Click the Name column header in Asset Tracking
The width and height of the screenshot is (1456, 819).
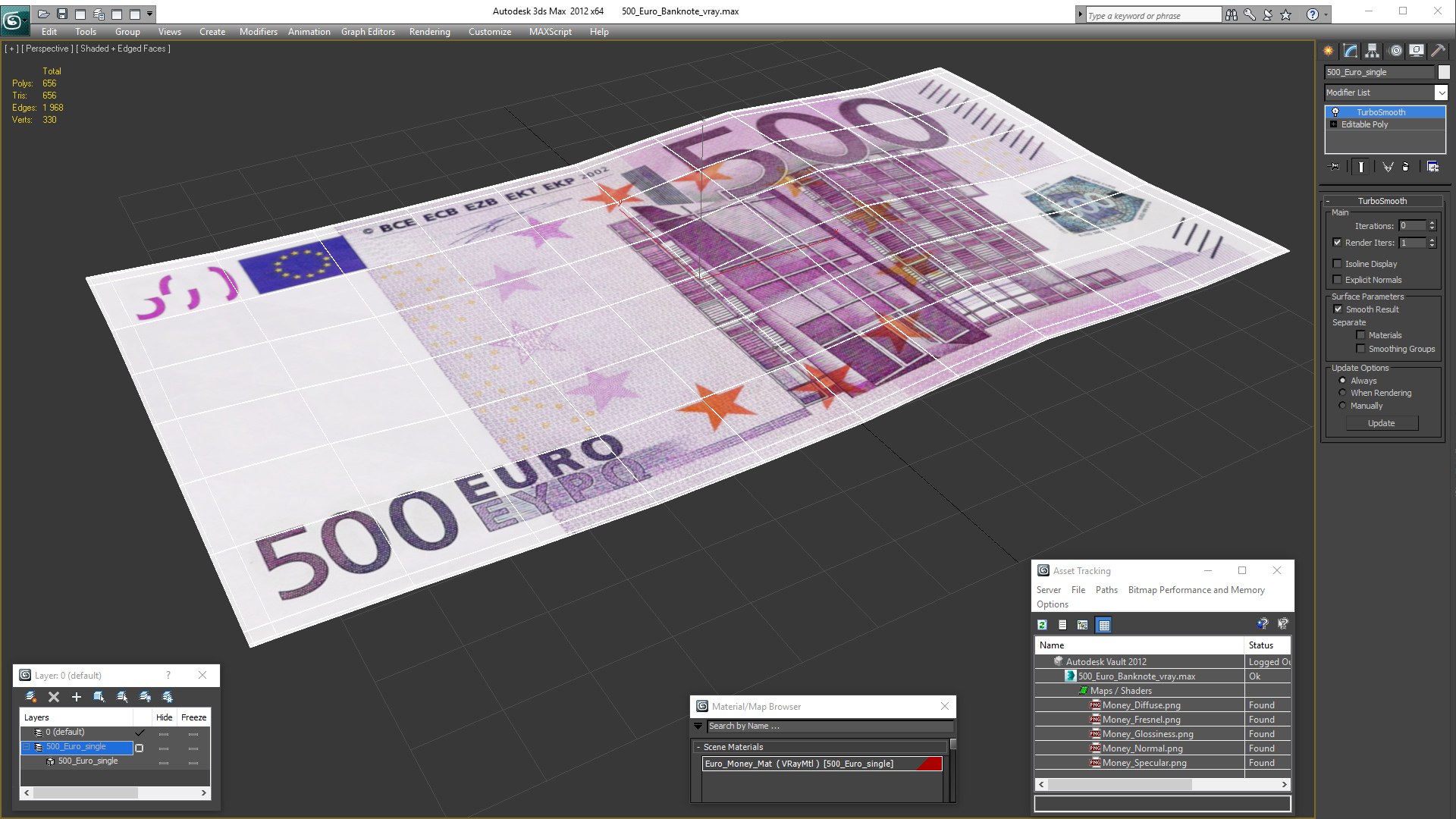1140,645
